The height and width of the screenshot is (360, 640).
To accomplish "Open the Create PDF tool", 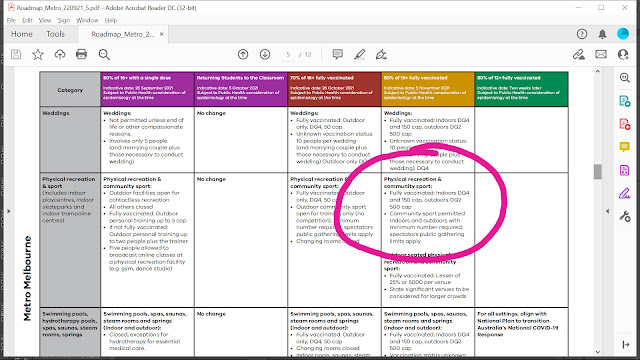I will coord(624,124).
